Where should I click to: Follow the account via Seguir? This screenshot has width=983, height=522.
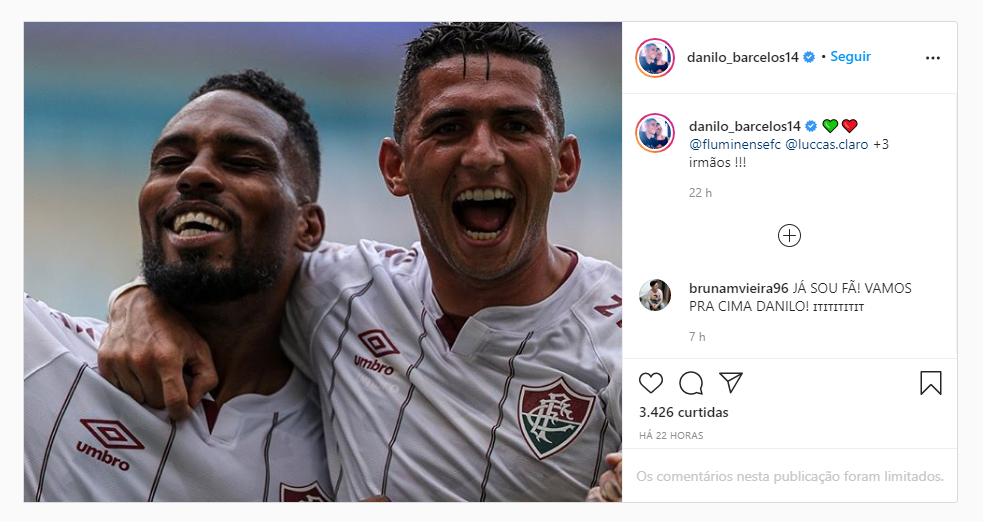pyautogui.click(x=851, y=56)
